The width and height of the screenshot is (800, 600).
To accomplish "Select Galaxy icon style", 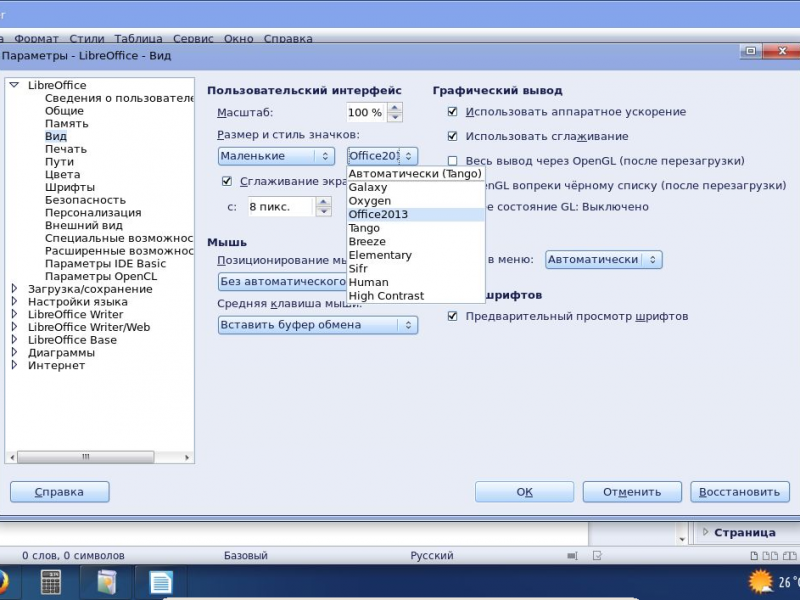I will click(415, 187).
